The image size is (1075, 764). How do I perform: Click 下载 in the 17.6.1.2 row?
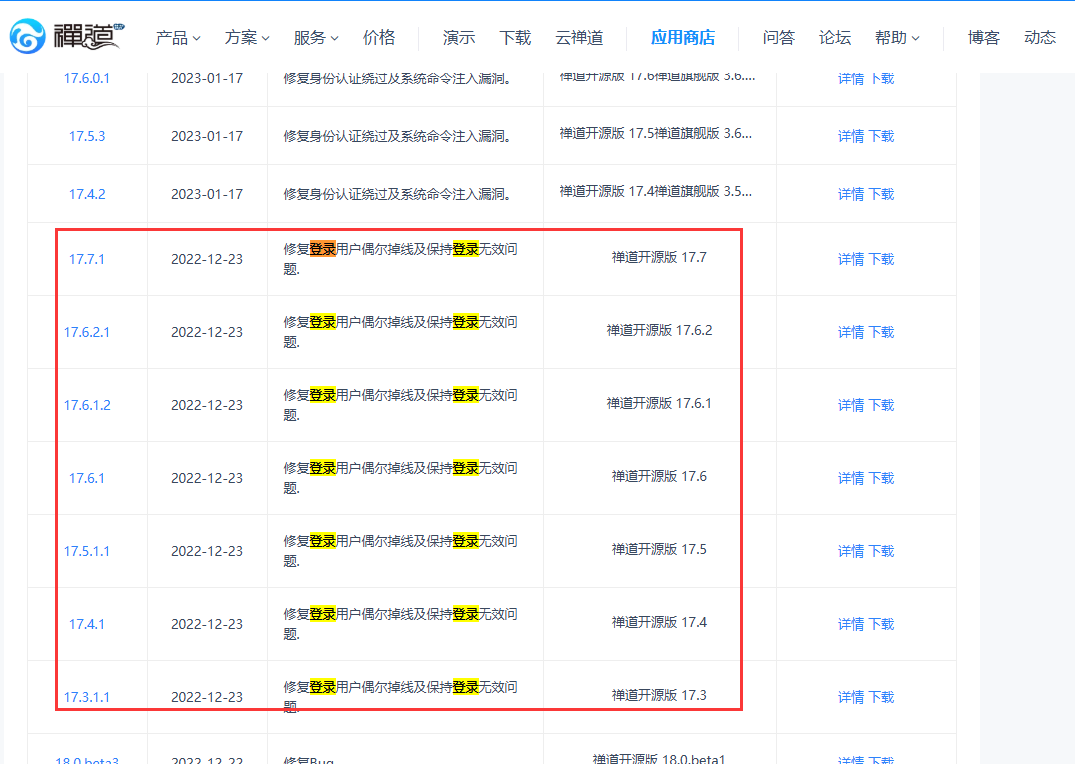[x=882, y=405]
